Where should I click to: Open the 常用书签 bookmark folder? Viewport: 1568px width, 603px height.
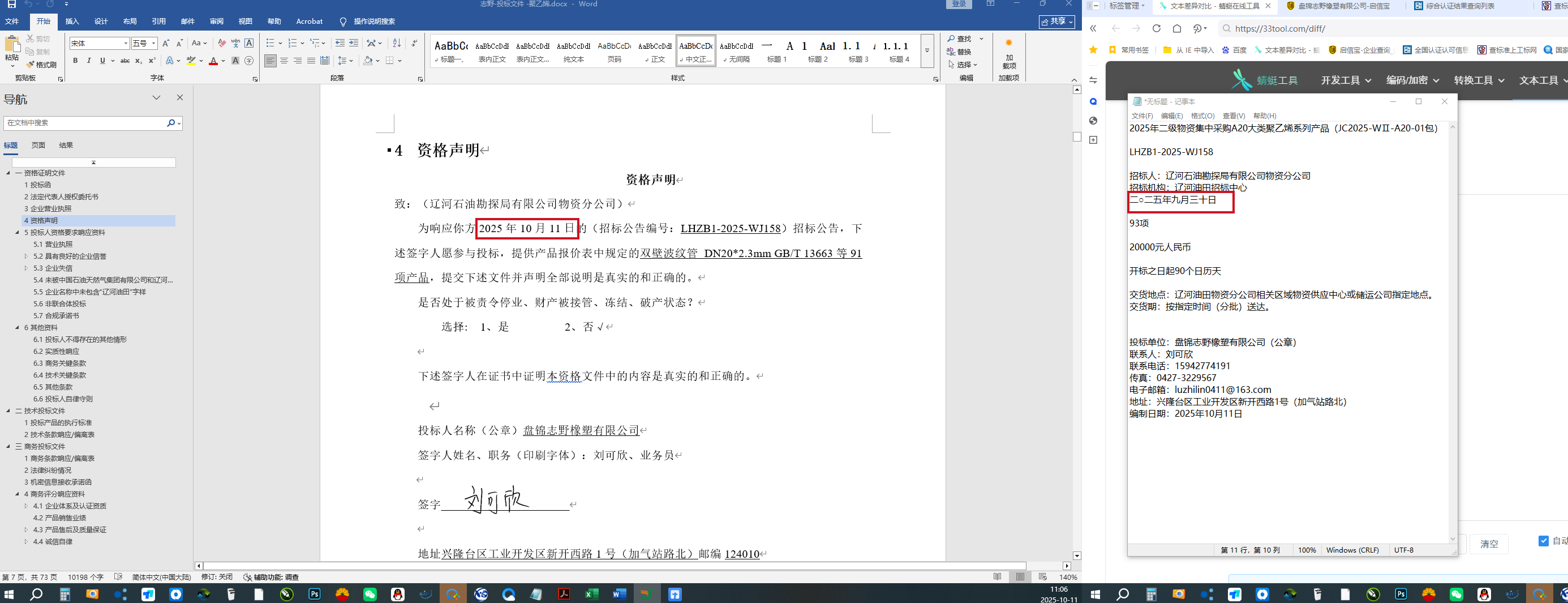pyautogui.click(x=1129, y=50)
